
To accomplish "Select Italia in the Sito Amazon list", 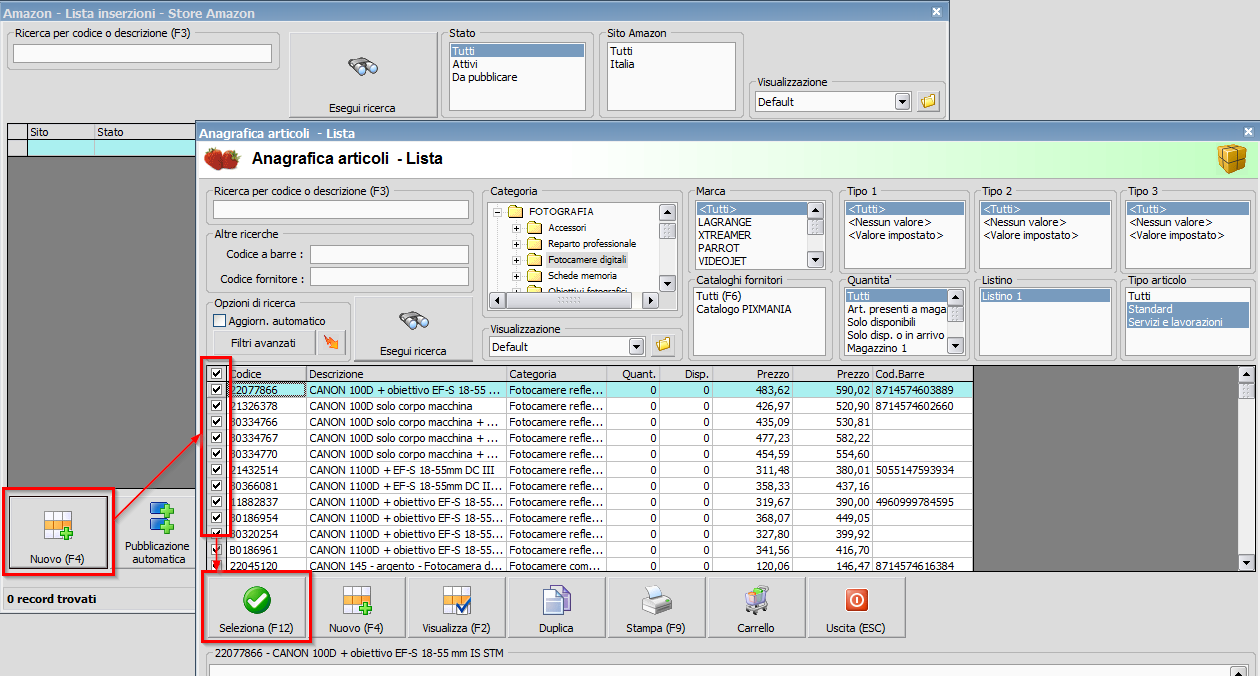I will click(671, 64).
